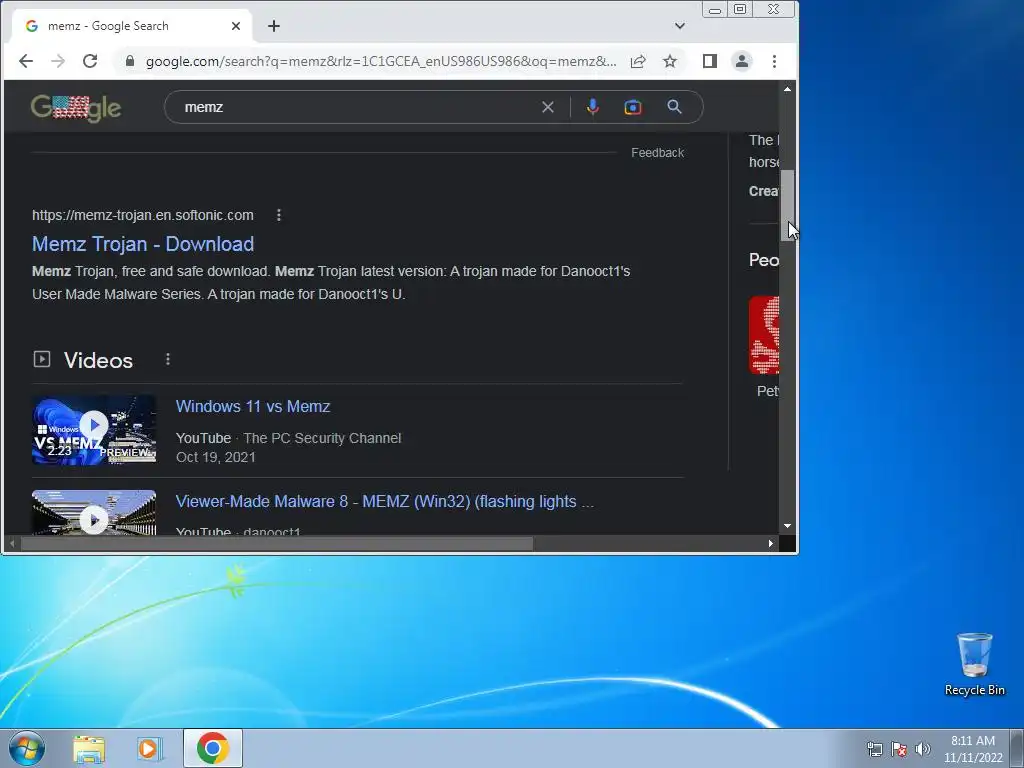The image size is (1024, 768).
Task: Click the horizontal scrollbar left arrow
Action: pos(11,543)
